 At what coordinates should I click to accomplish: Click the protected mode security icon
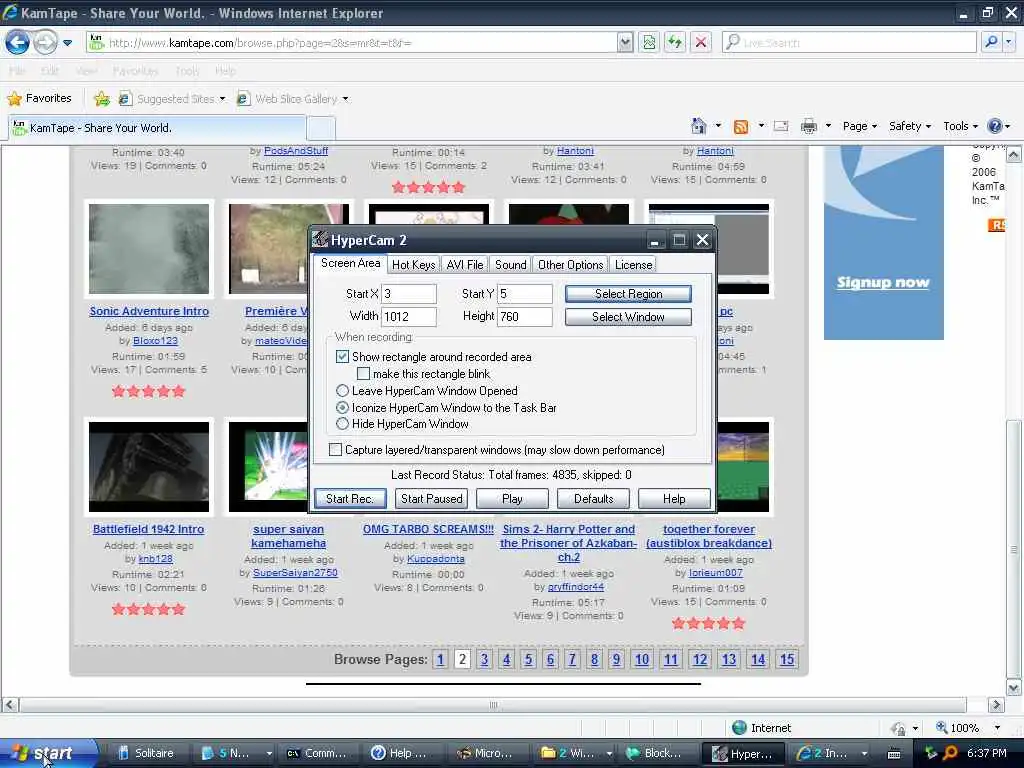pyautogui.click(x=899, y=728)
